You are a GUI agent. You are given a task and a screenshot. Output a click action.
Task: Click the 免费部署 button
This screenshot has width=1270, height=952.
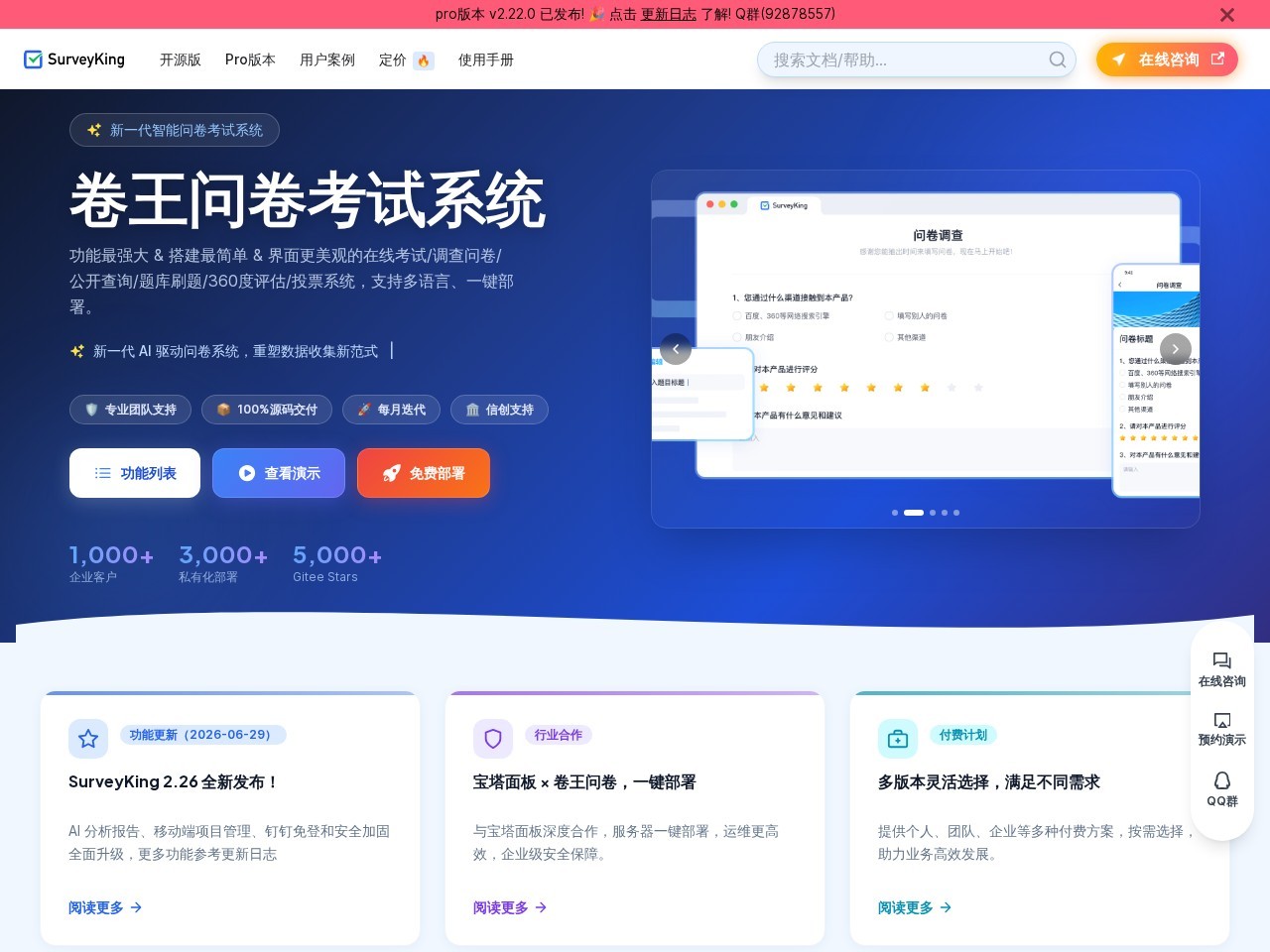click(424, 473)
